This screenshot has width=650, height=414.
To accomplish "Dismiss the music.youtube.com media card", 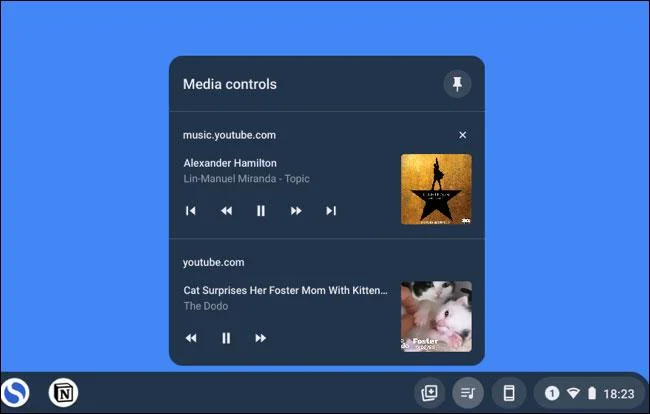I will [x=463, y=135].
